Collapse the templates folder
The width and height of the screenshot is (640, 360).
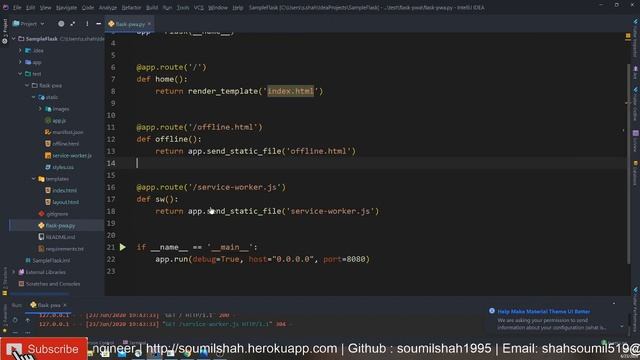[34, 179]
